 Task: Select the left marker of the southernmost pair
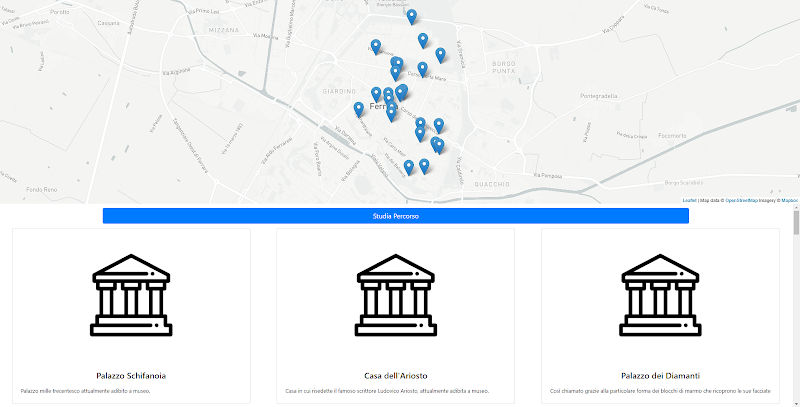click(408, 166)
